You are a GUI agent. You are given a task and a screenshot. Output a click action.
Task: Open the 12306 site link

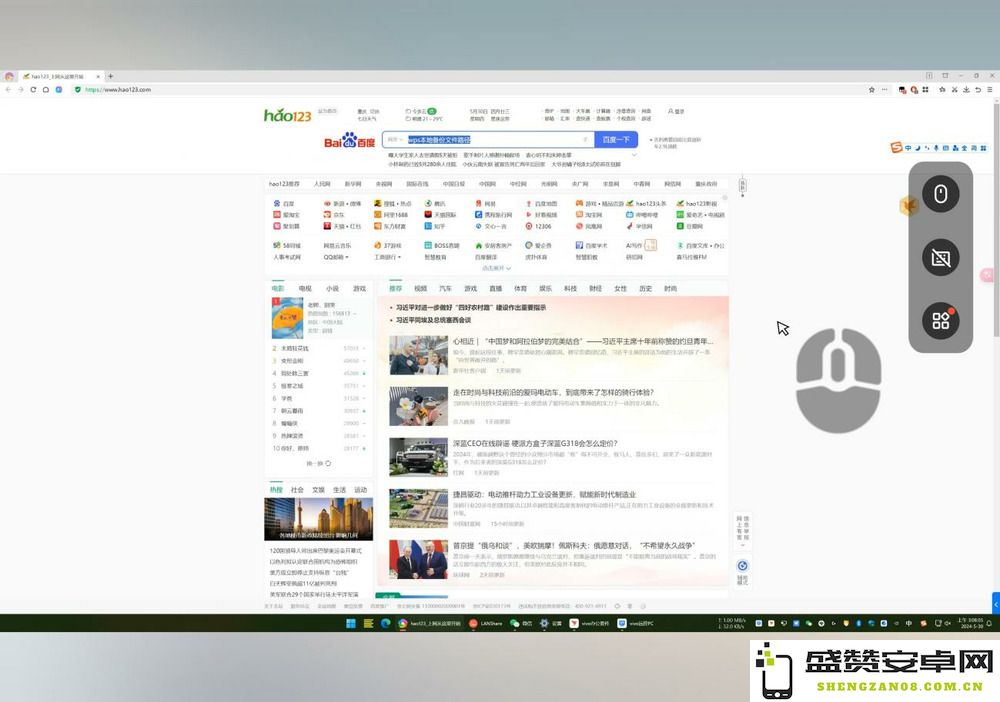(x=539, y=226)
